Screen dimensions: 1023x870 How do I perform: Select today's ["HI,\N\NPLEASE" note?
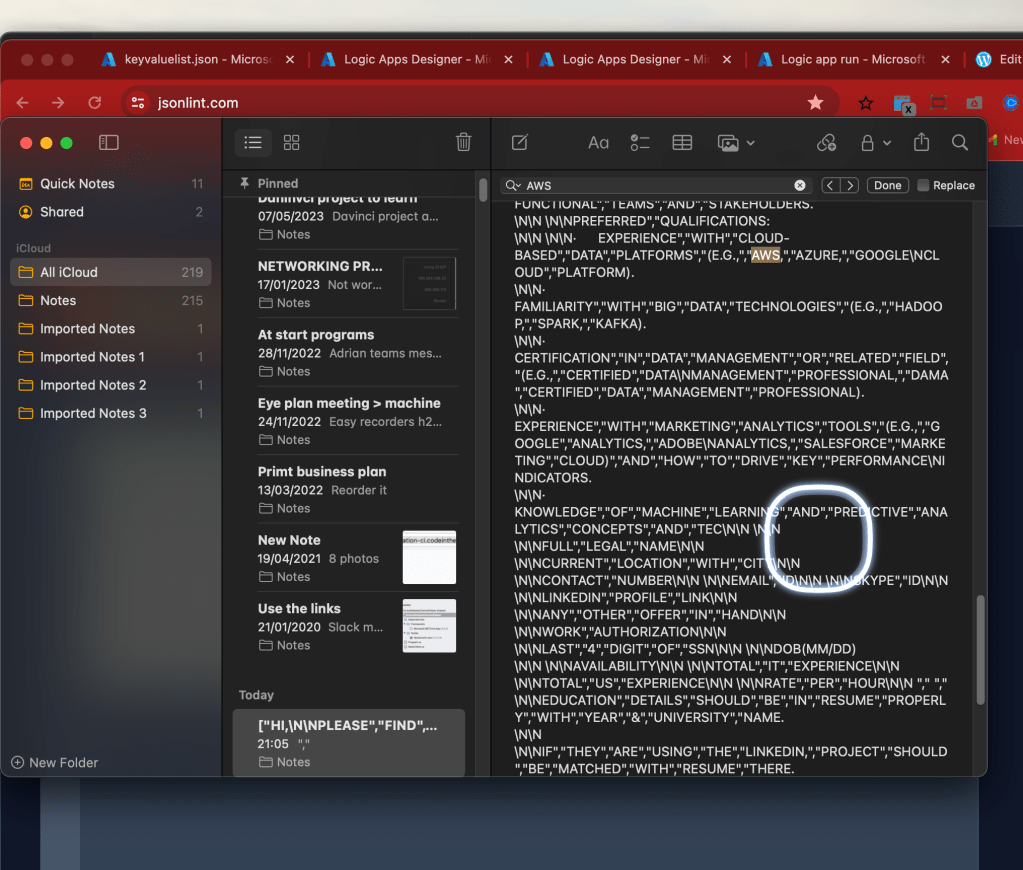[349, 743]
